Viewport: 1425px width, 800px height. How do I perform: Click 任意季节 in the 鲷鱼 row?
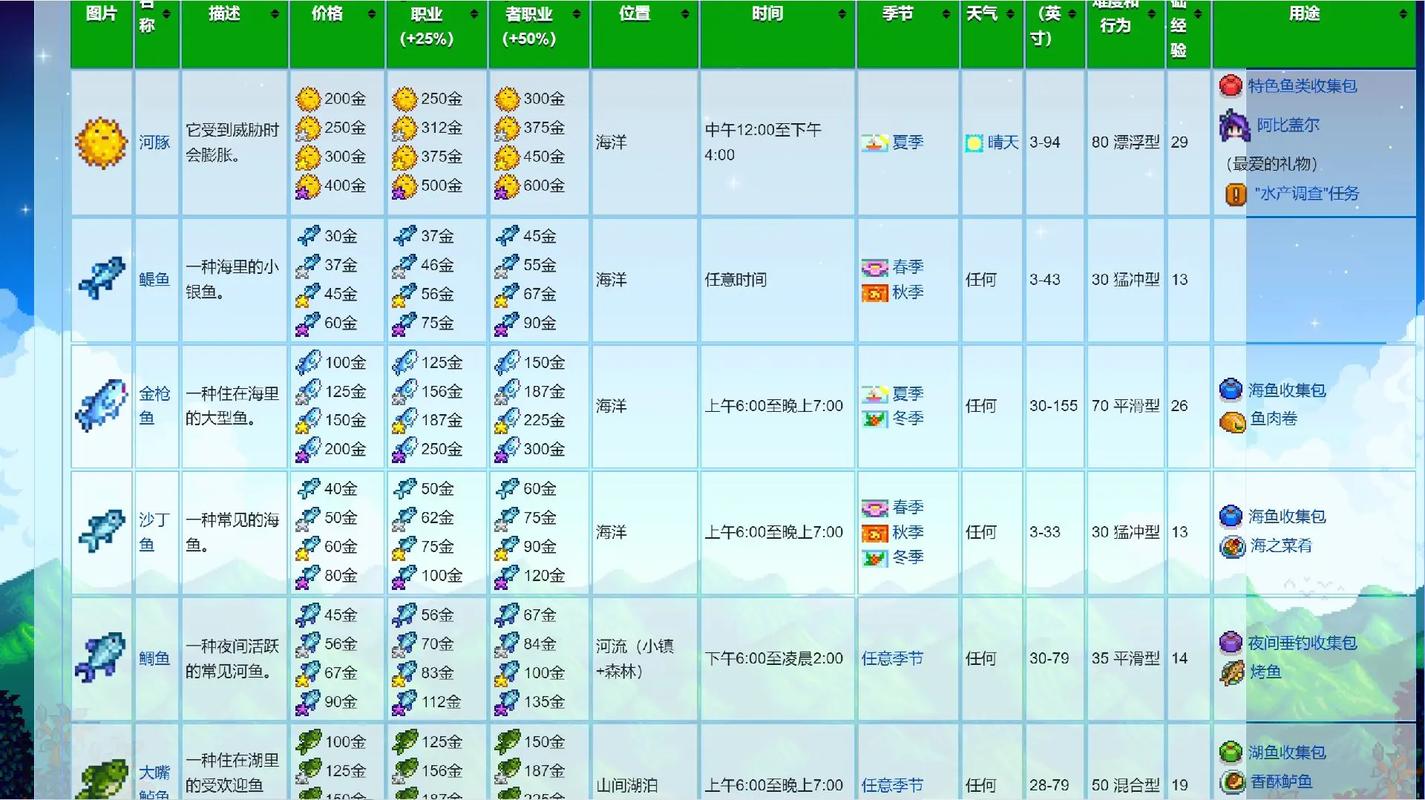tap(893, 659)
